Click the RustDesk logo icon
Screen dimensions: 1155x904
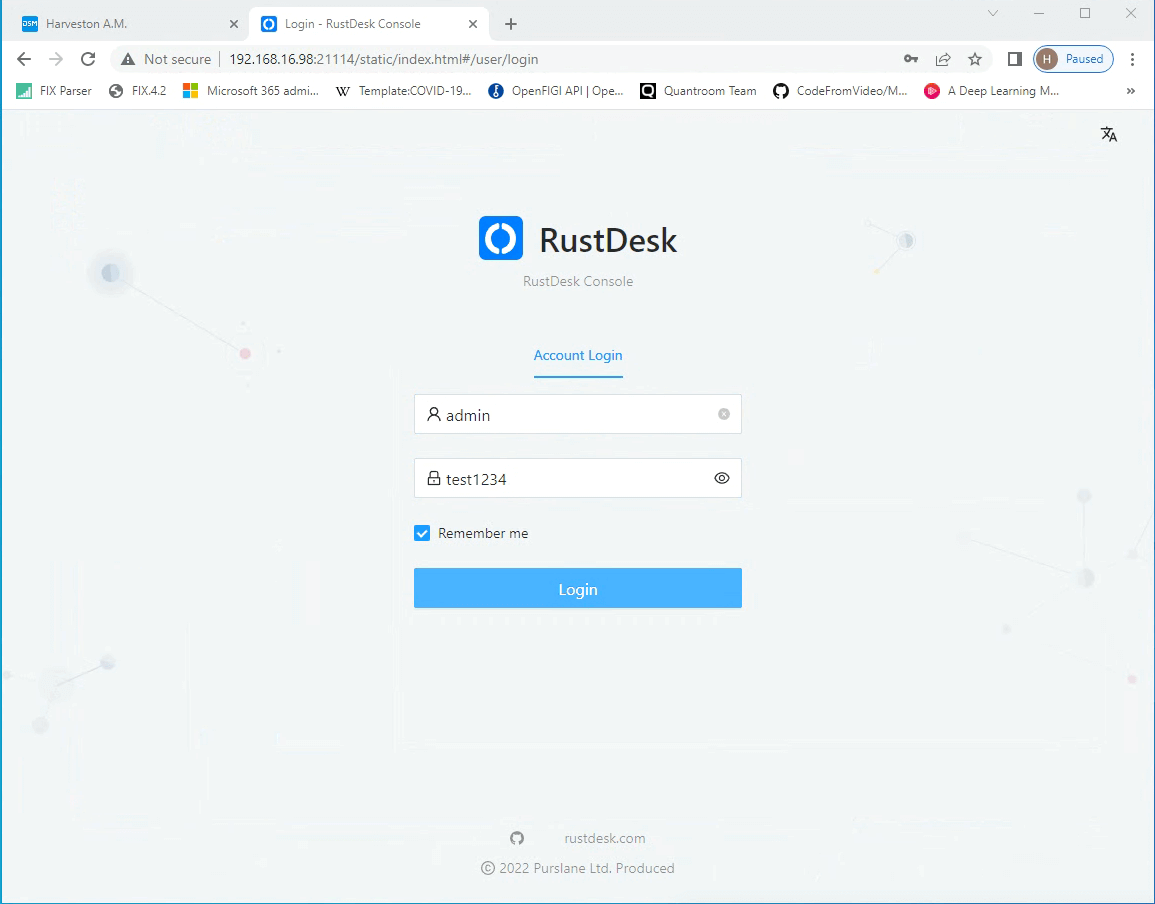coord(501,239)
